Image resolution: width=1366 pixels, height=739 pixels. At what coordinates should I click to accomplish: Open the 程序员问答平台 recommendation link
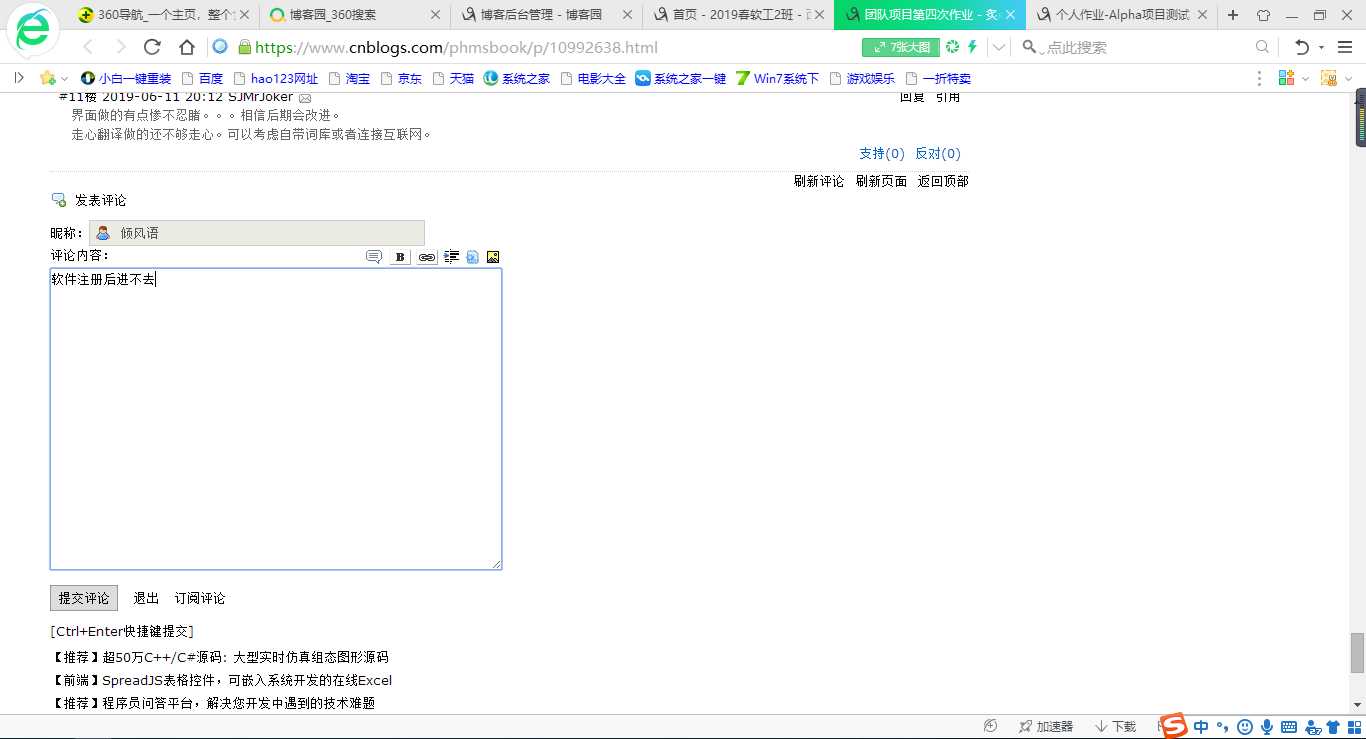coord(238,703)
